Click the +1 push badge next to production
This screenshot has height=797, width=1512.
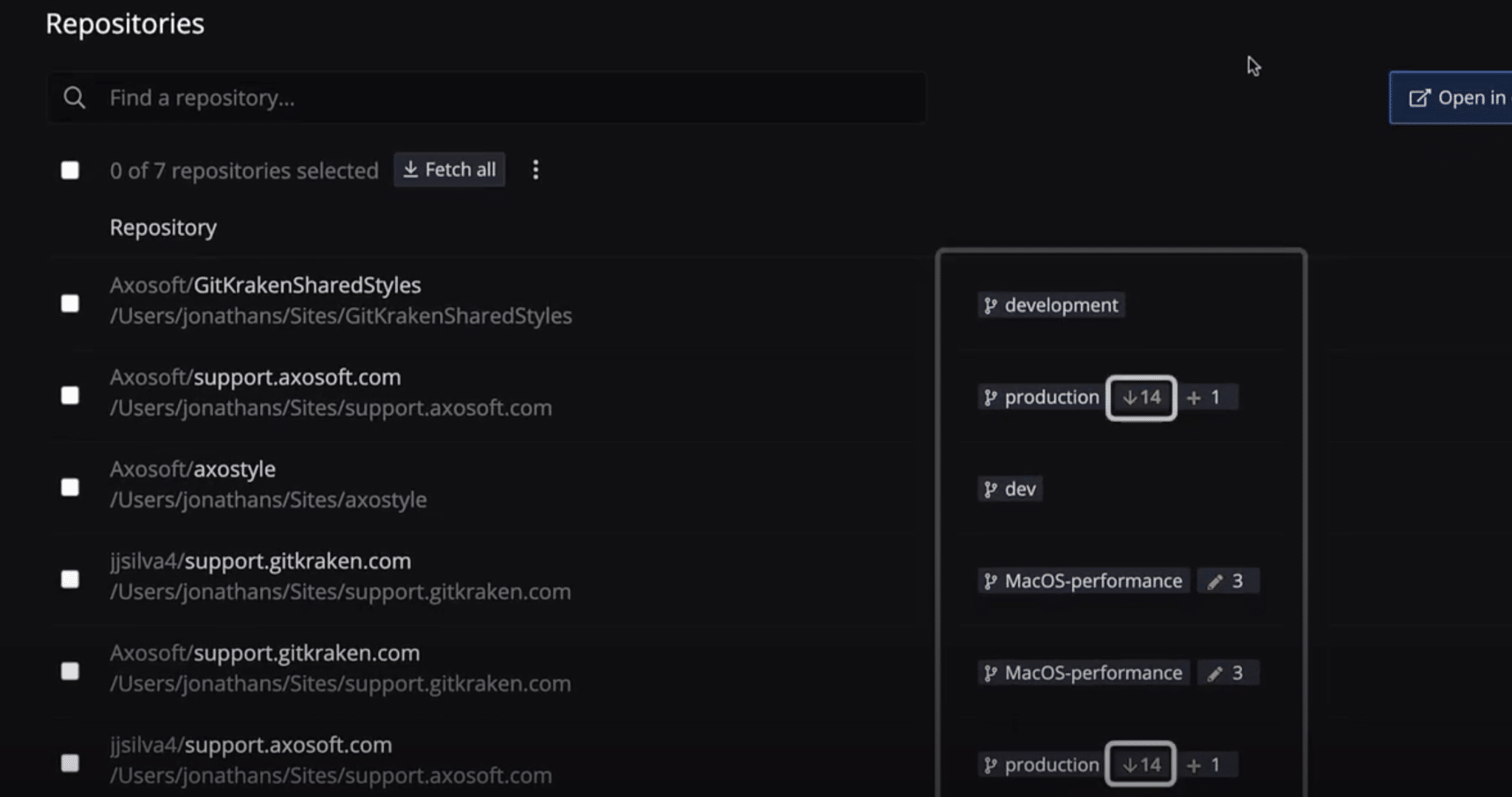pos(1208,397)
